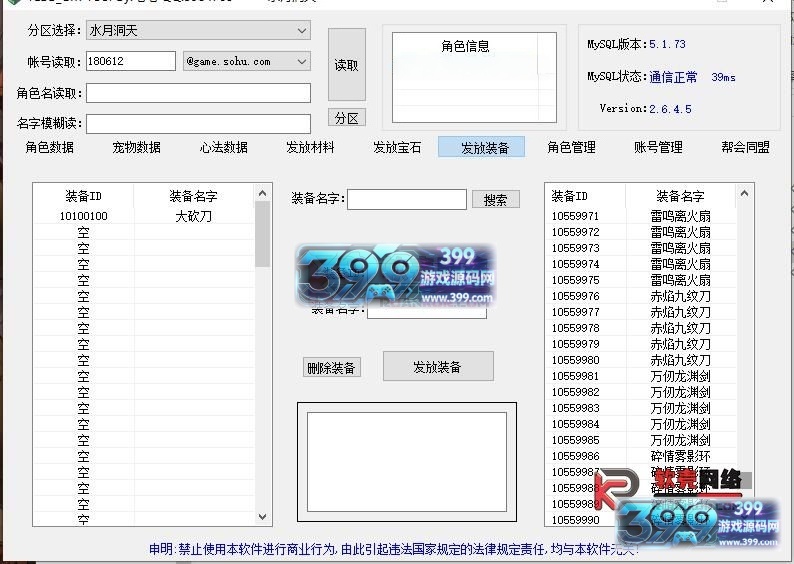Go to the 角色管理 tab
The width and height of the screenshot is (794, 564).
coord(571,147)
